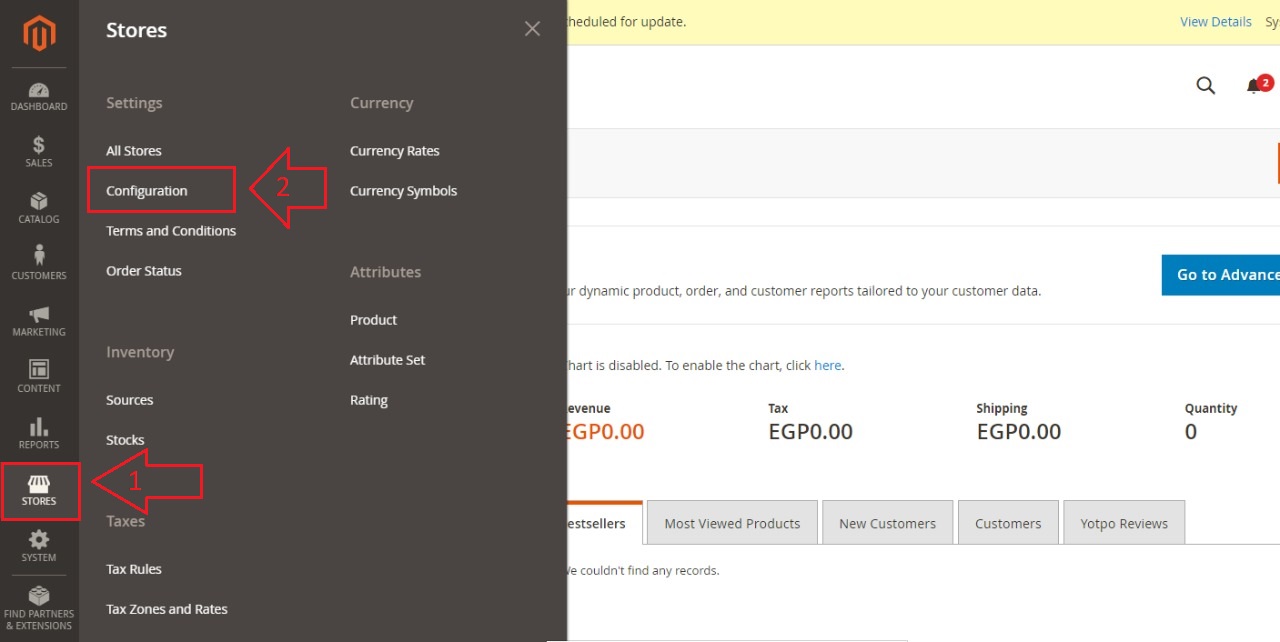Click the Quantity value 0

tap(1191, 432)
